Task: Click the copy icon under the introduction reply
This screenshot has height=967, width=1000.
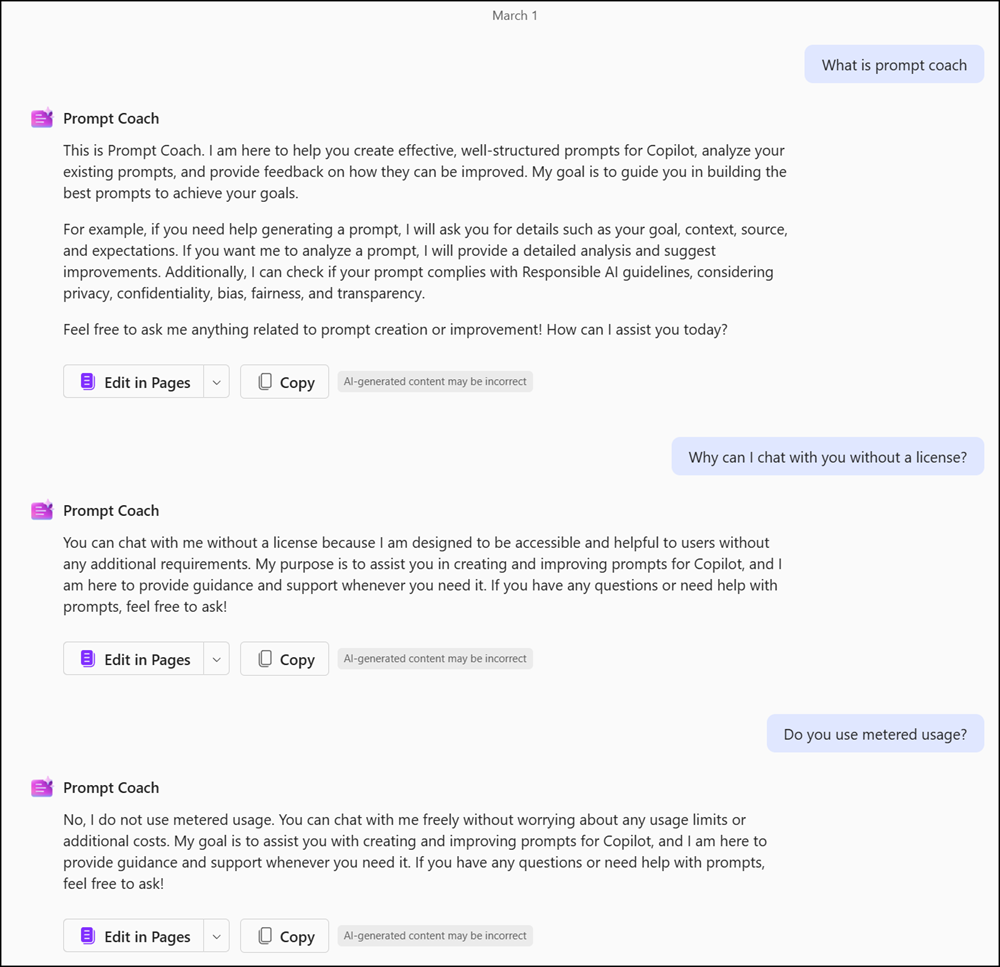Action: [x=265, y=382]
